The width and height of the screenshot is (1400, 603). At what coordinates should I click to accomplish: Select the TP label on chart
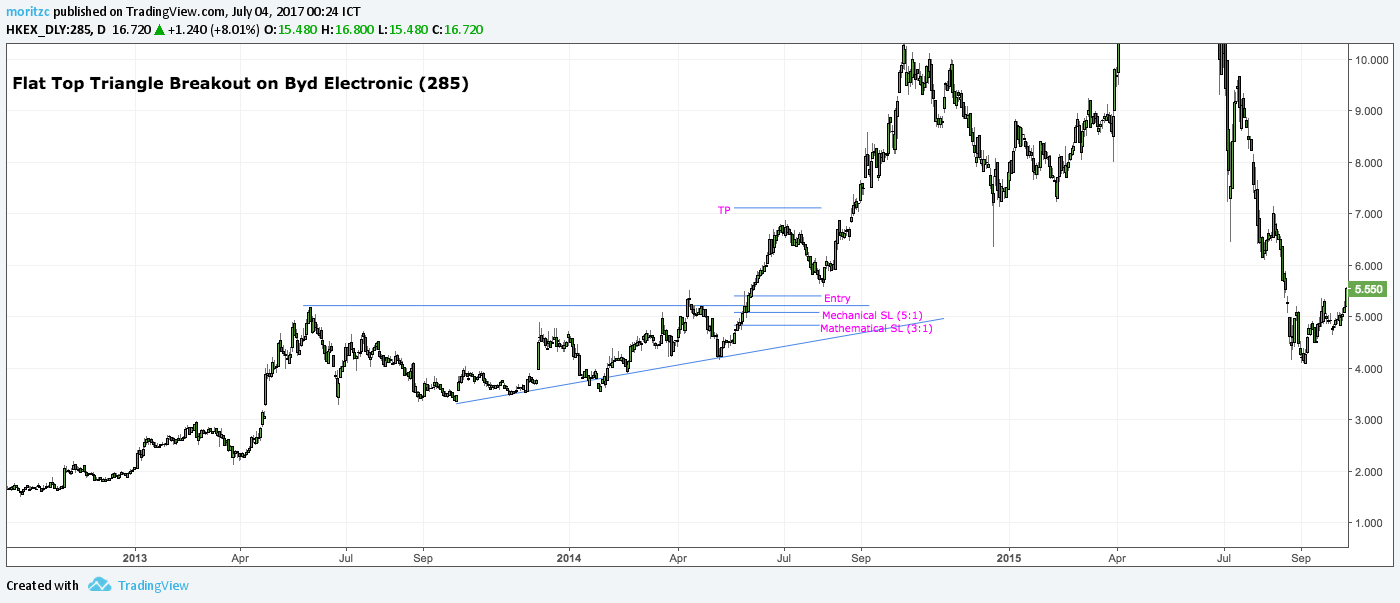(x=724, y=210)
